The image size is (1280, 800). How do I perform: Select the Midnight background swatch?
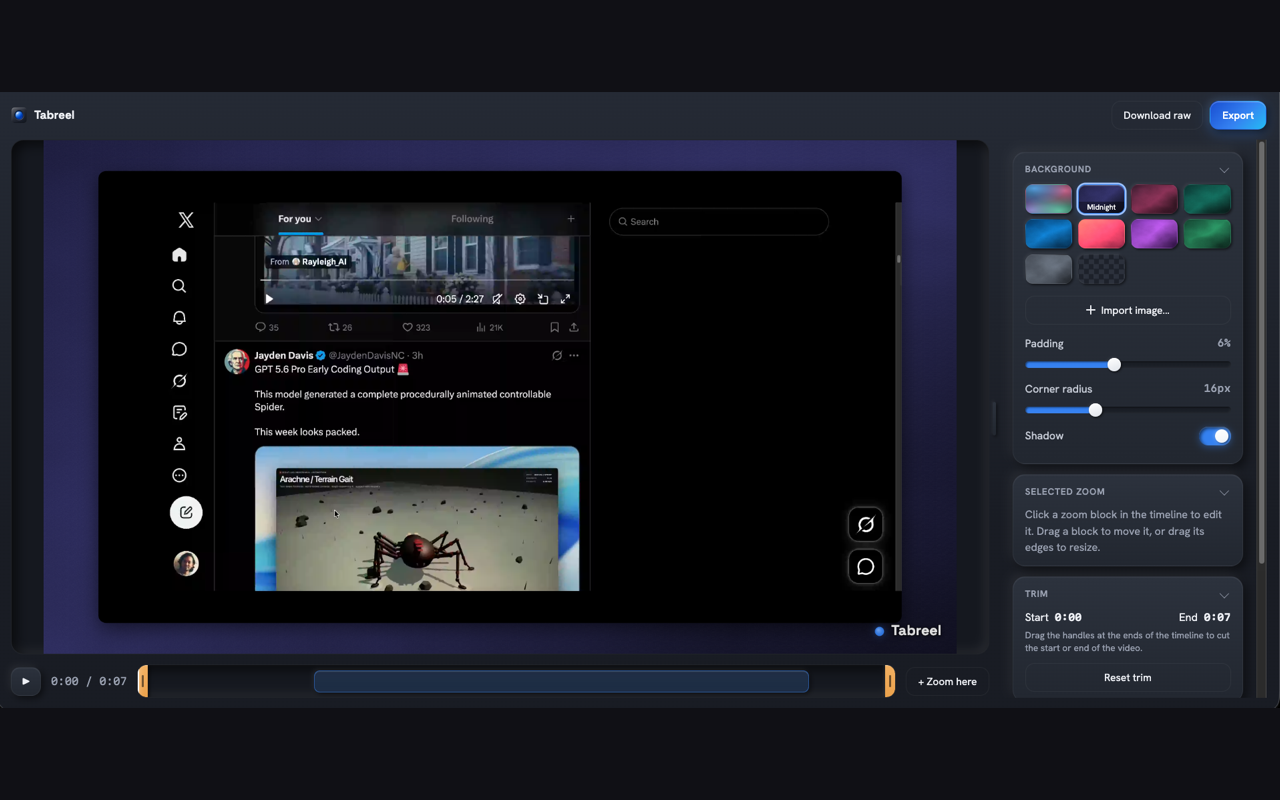click(1101, 199)
